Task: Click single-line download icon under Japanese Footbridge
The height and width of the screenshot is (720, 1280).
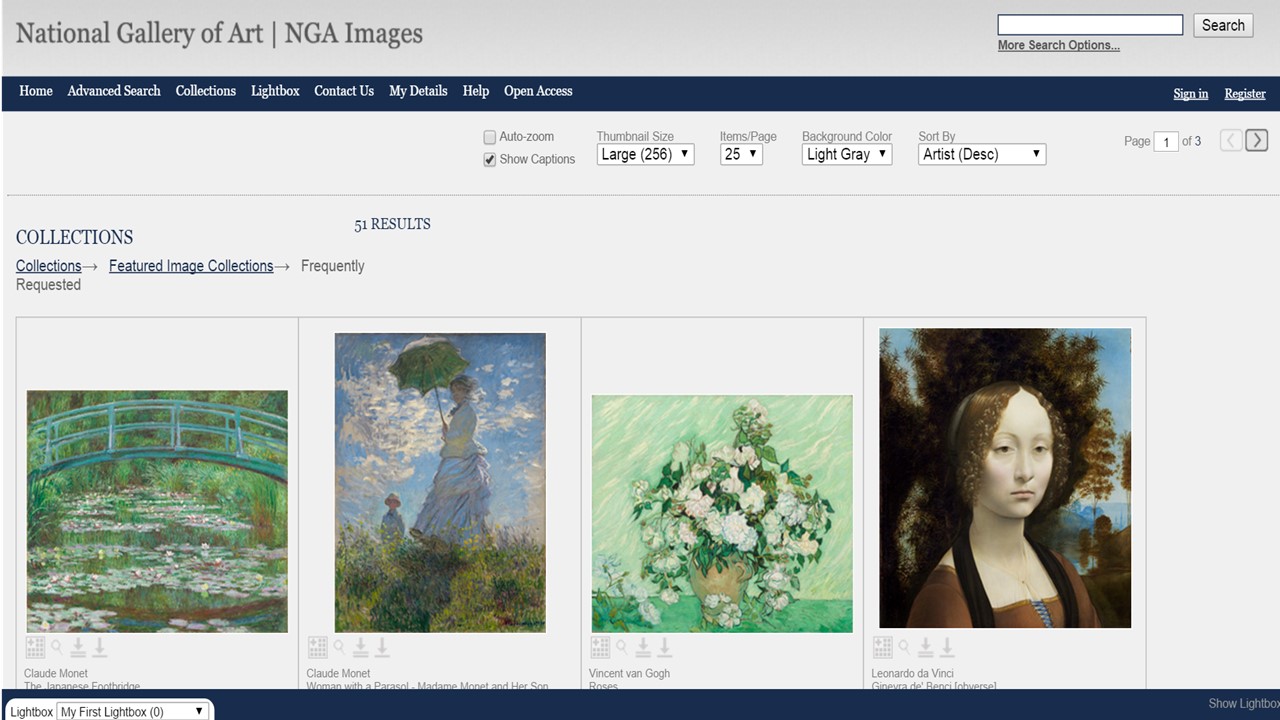Action: click(99, 647)
